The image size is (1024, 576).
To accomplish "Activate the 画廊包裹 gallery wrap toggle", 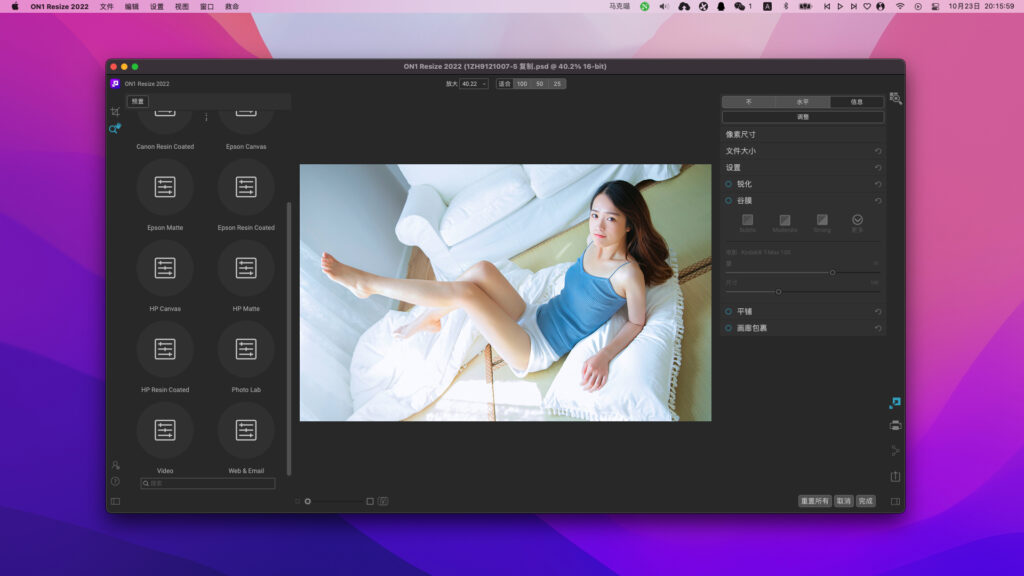I will tap(729, 327).
